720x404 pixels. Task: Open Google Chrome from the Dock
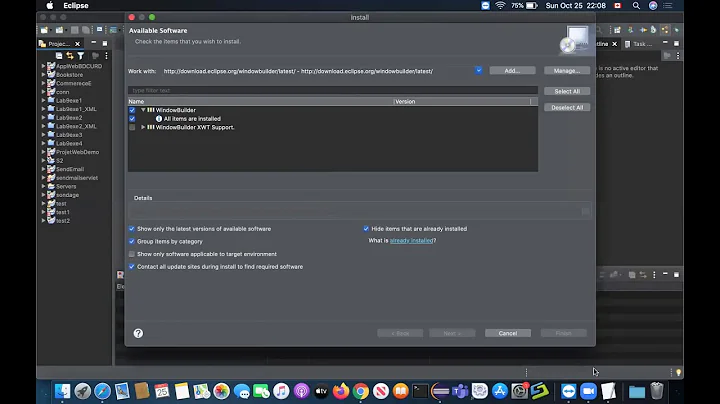coord(361,391)
